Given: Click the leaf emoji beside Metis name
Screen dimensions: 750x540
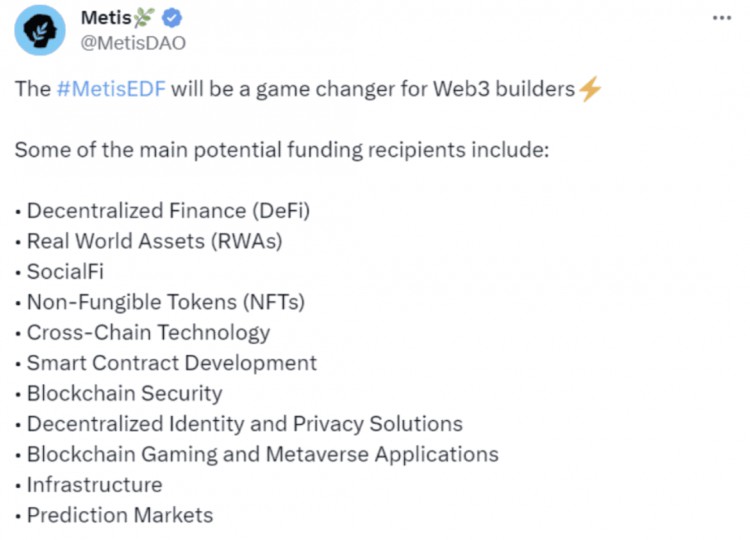Looking at the screenshot, I should point(144,18).
